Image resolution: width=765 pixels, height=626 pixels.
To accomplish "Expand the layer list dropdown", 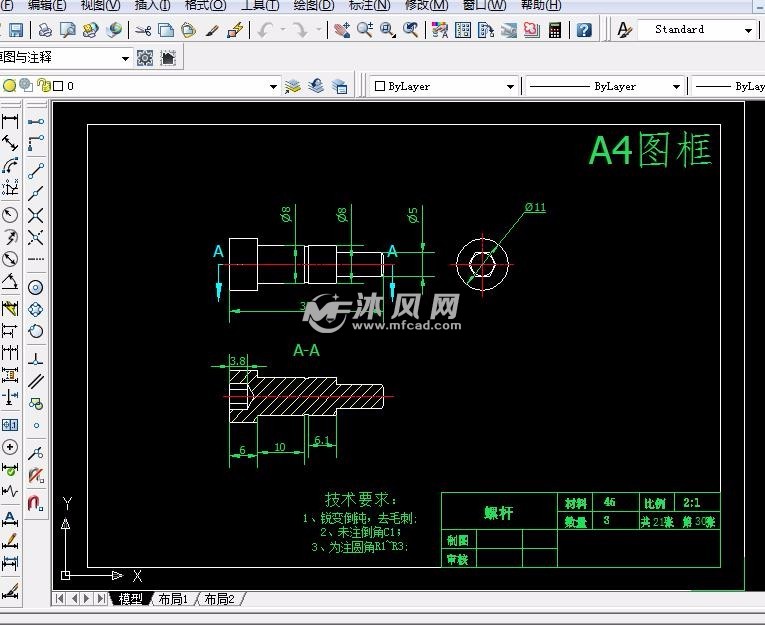I will (273, 87).
